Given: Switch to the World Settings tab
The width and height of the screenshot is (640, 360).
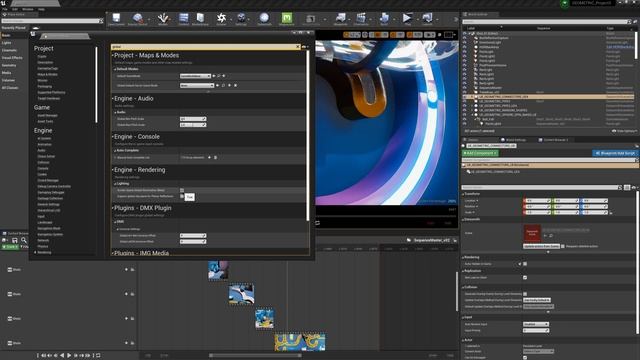Looking at the screenshot, I should coord(513,140).
